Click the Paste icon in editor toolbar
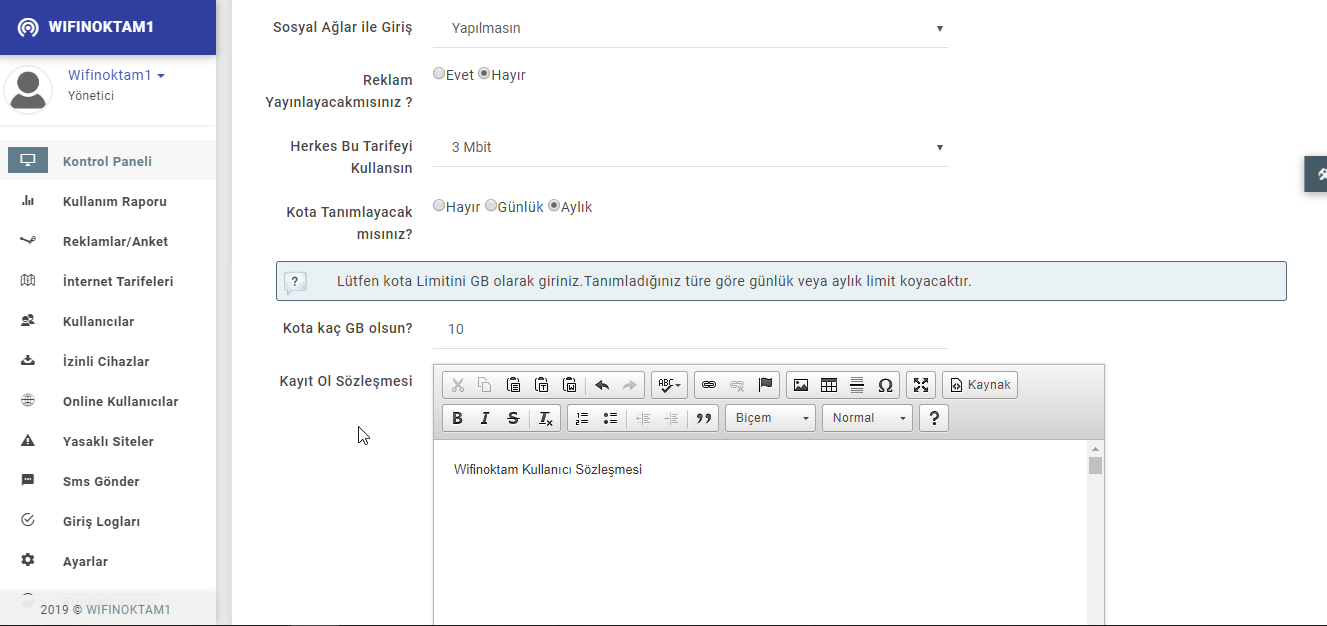The image size is (1327, 626). click(x=513, y=385)
